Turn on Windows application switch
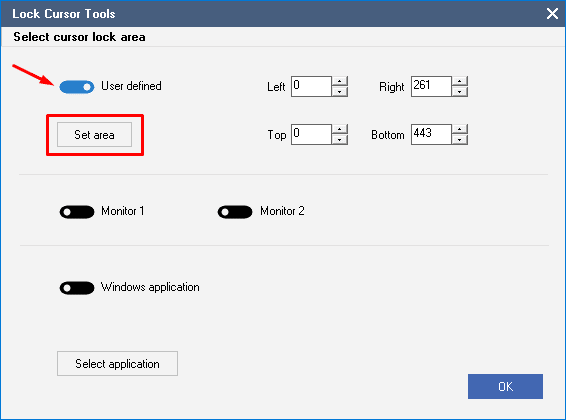566x420 pixels. [x=77, y=288]
